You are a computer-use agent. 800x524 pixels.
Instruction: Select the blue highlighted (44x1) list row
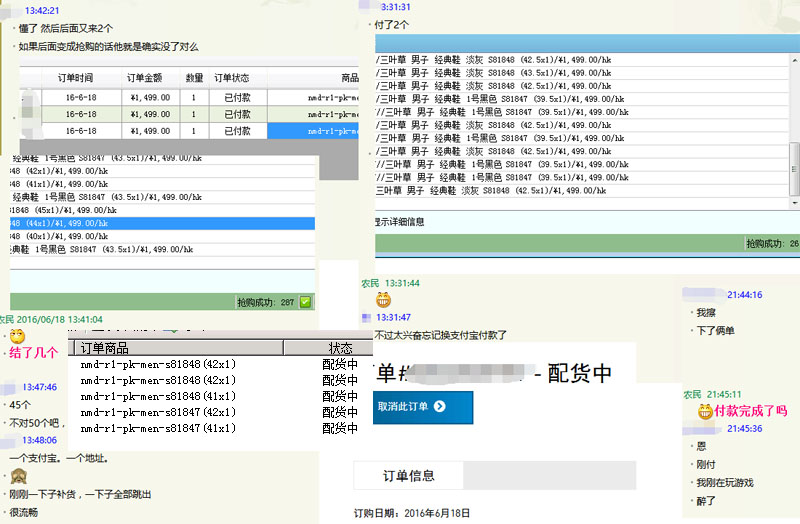[x=162, y=224]
